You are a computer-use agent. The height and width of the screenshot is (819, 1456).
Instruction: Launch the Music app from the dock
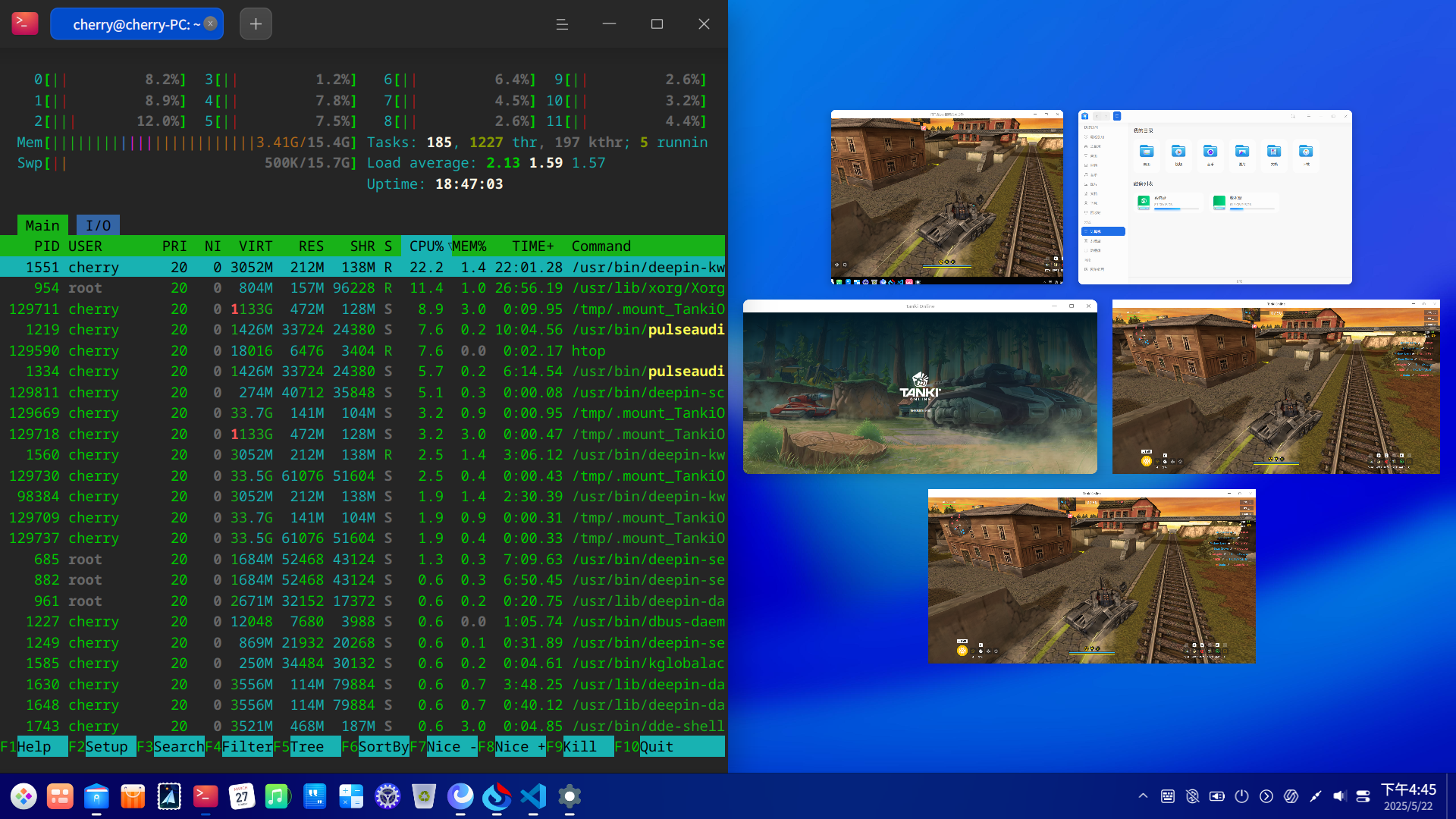tap(278, 796)
